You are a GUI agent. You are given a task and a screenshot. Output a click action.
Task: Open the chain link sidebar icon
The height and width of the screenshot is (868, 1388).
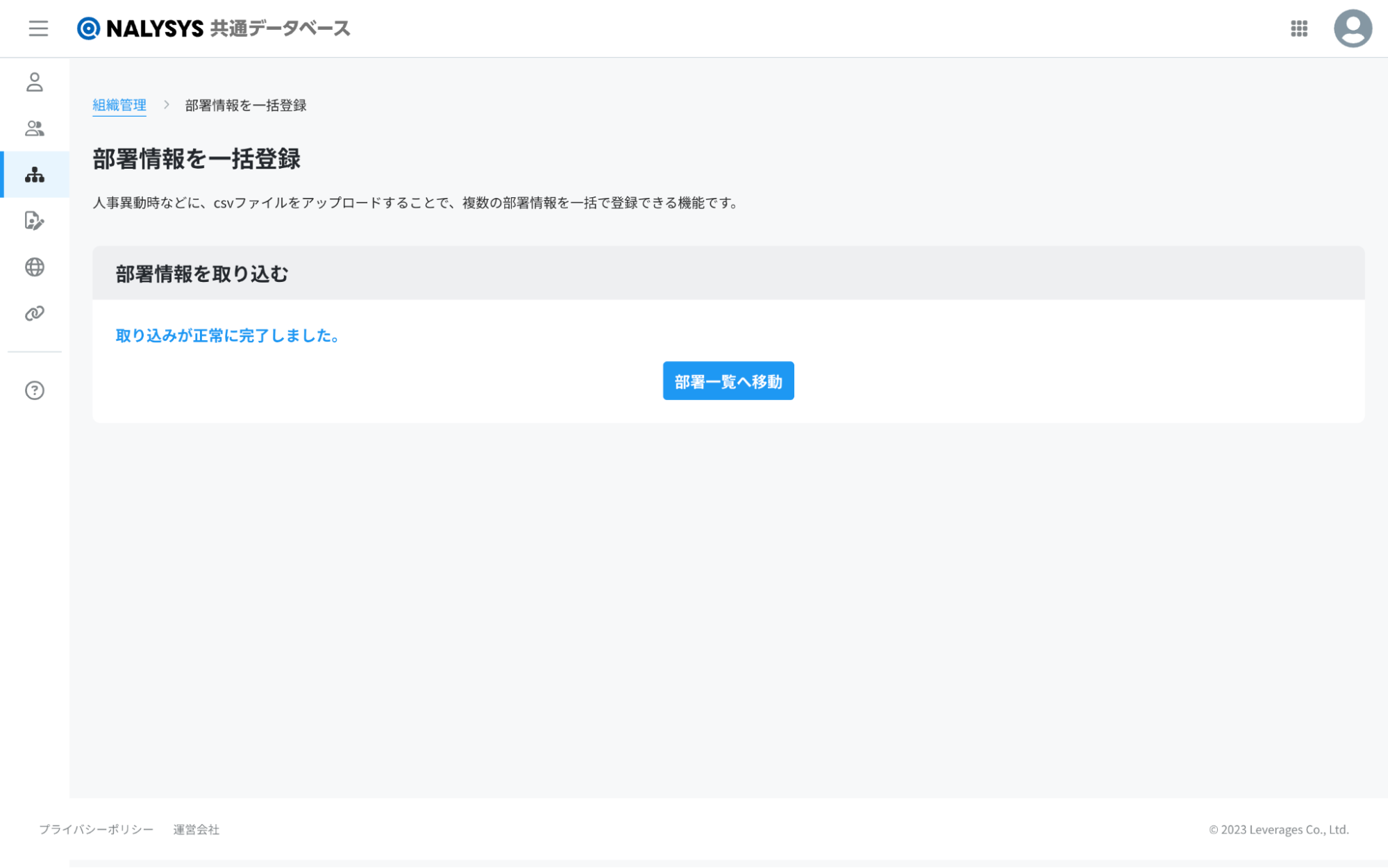[35, 313]
